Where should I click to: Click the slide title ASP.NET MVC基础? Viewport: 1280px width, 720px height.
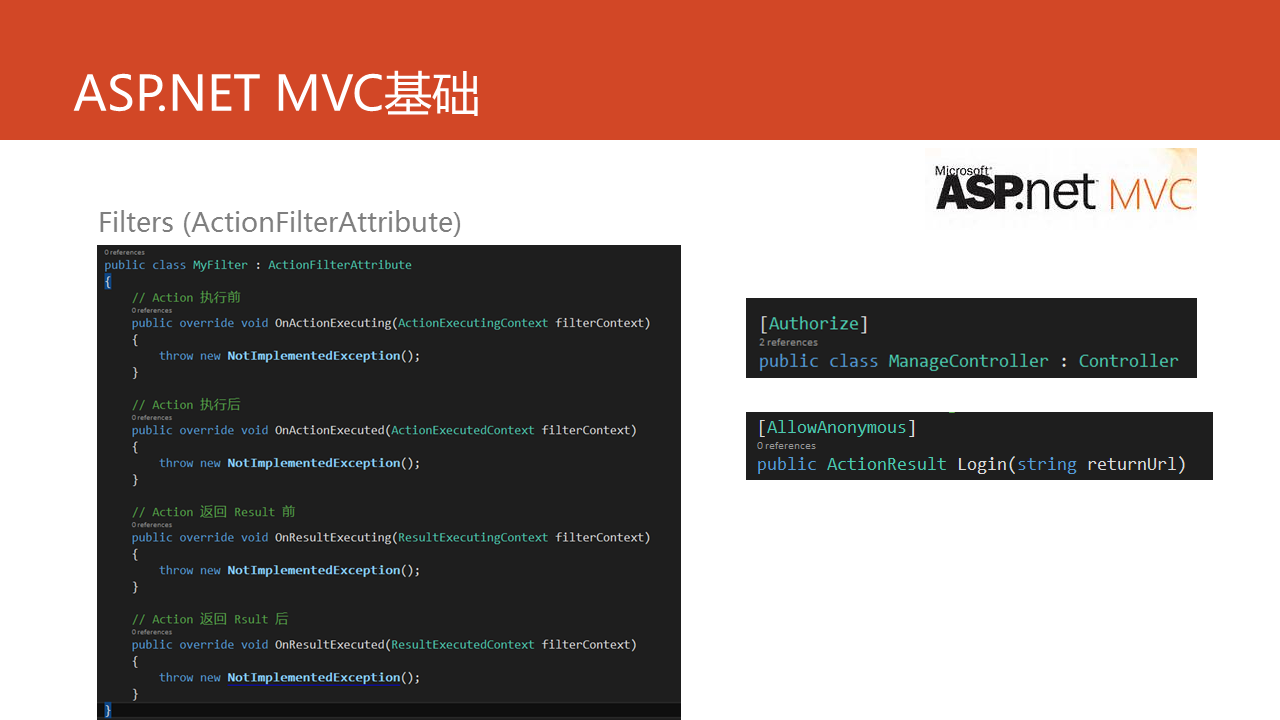277,95
